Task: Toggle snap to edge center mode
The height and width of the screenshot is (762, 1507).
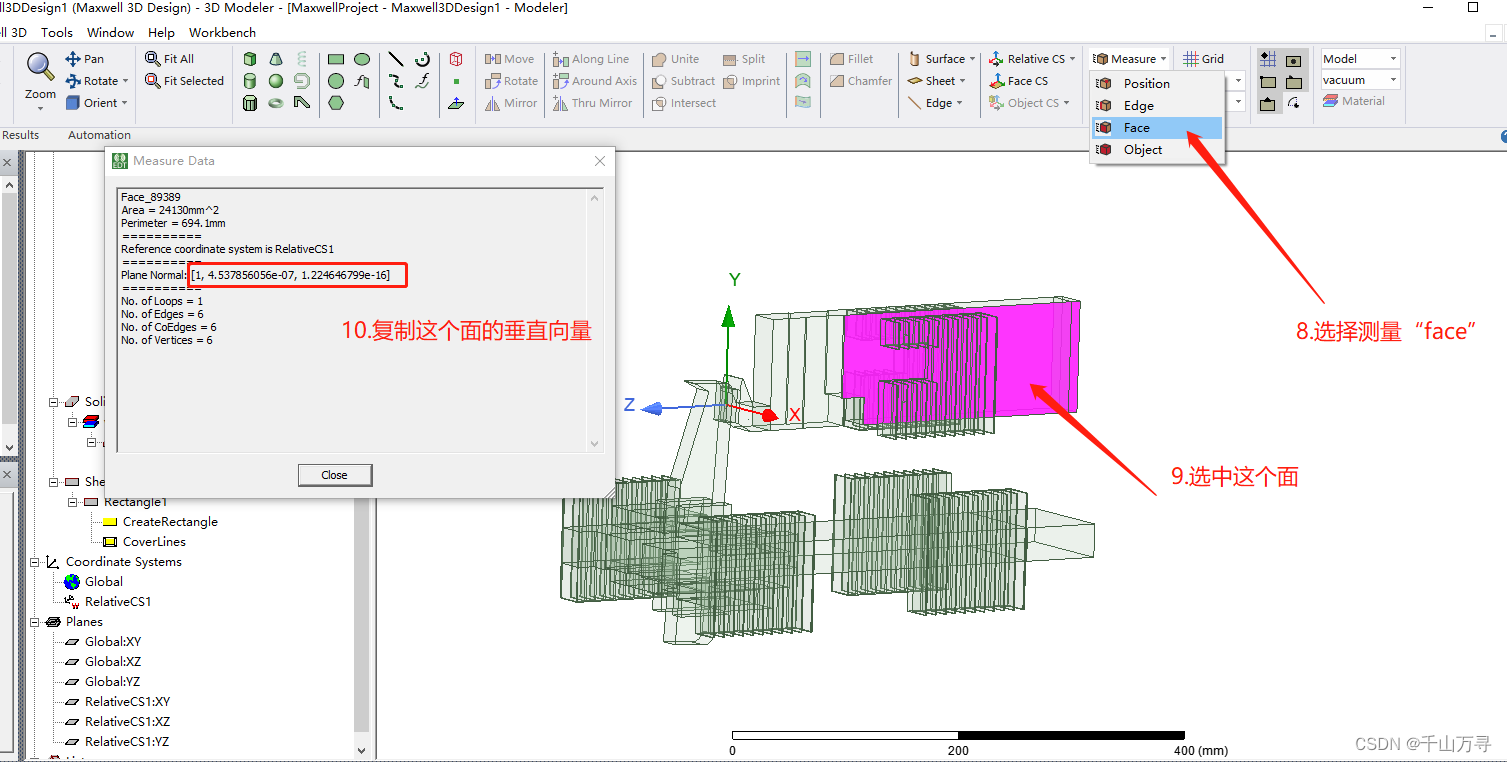Action: tap(1294, 82)
